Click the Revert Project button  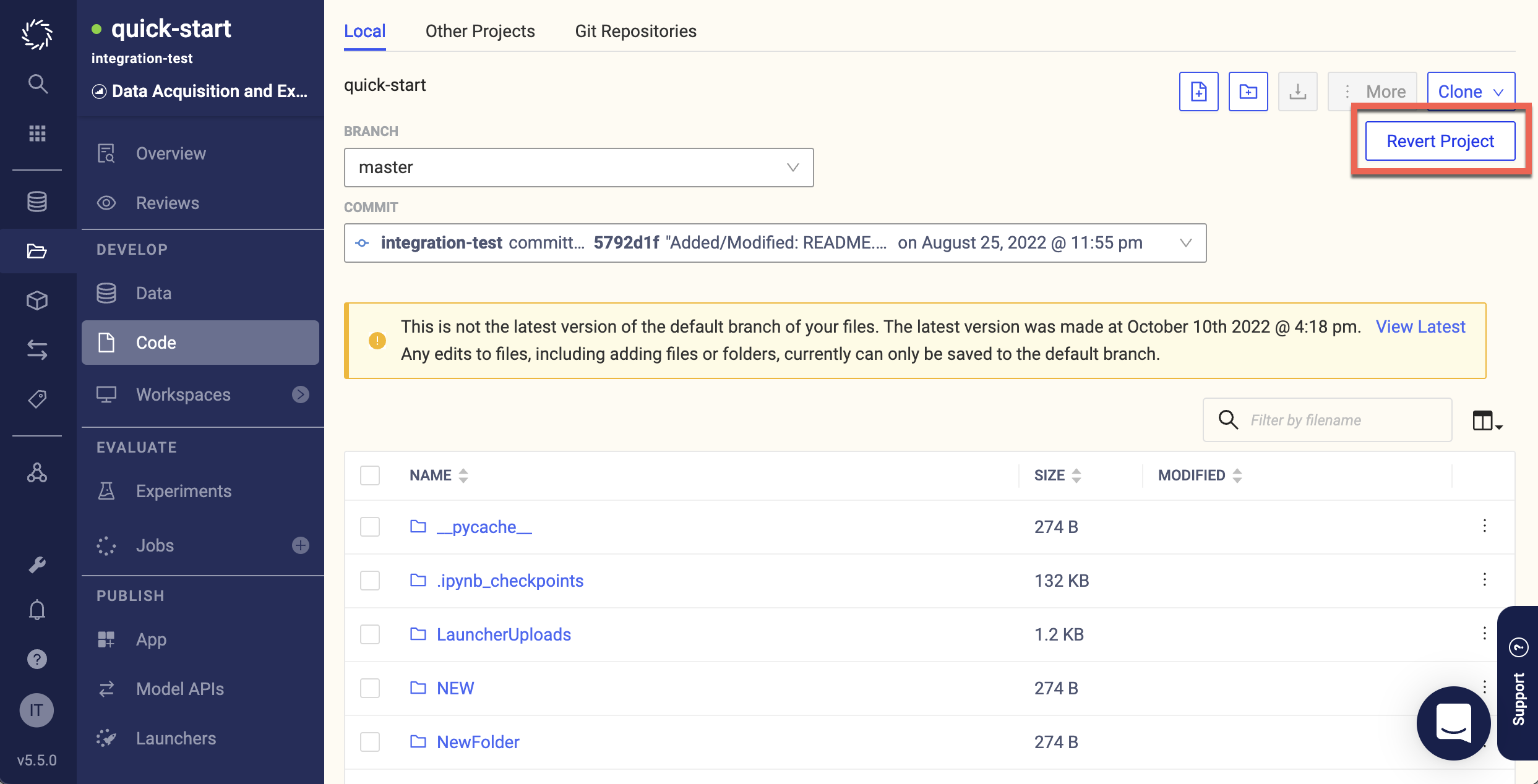[1440, 141]
